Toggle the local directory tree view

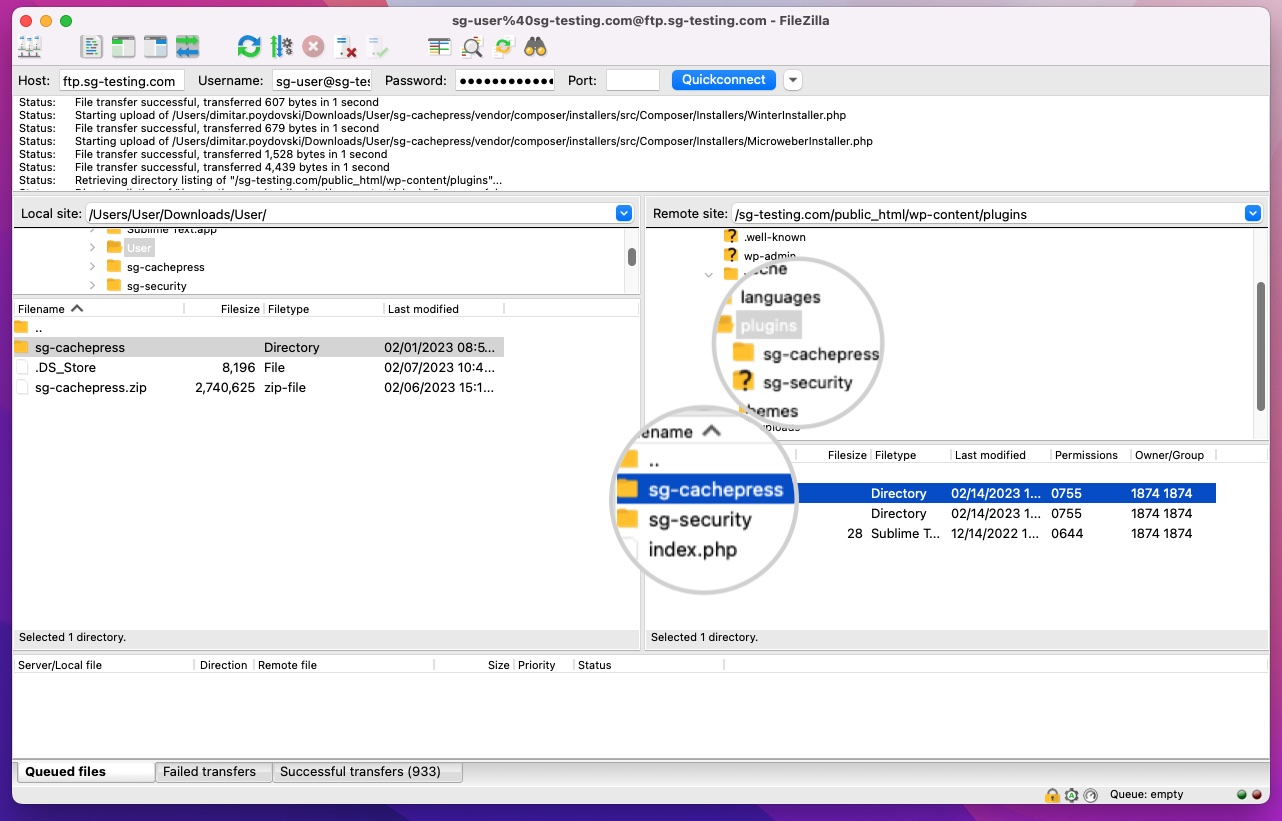point(123,46)
